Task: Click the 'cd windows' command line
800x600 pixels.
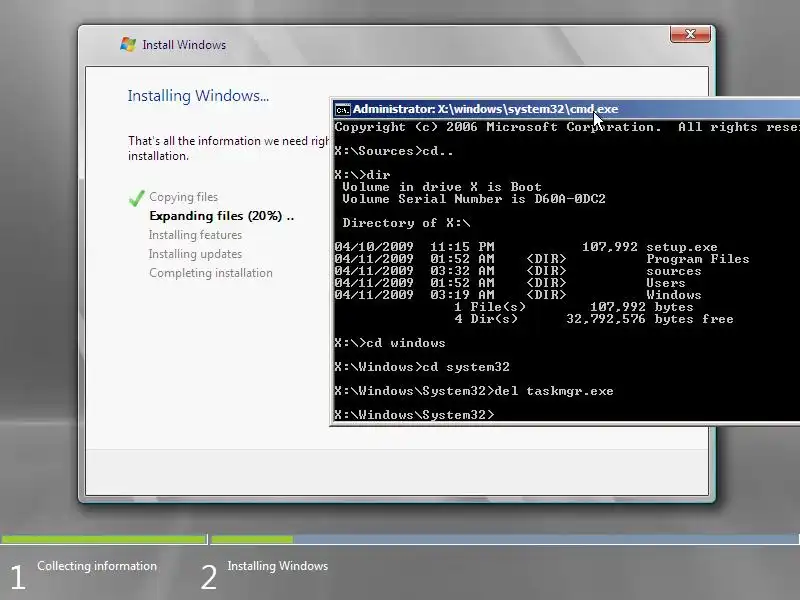Action: [x=390, y=343]
